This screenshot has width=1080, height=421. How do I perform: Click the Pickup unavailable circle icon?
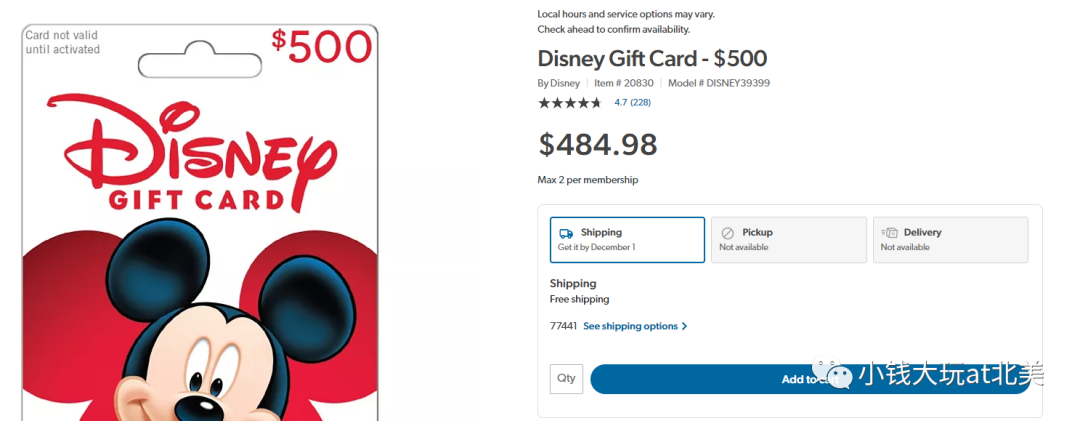[728, 232]
